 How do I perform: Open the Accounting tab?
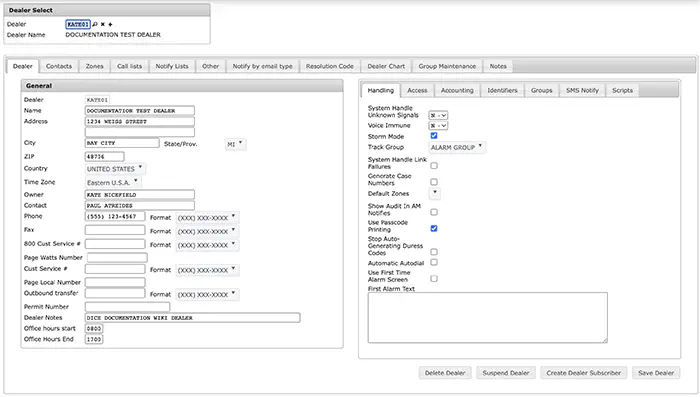point(457,90)
